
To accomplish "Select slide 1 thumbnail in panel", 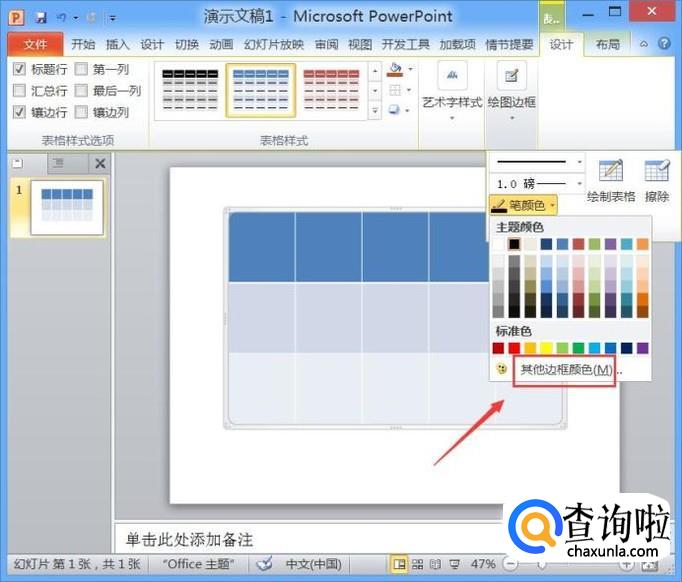I will click(67, 207).
